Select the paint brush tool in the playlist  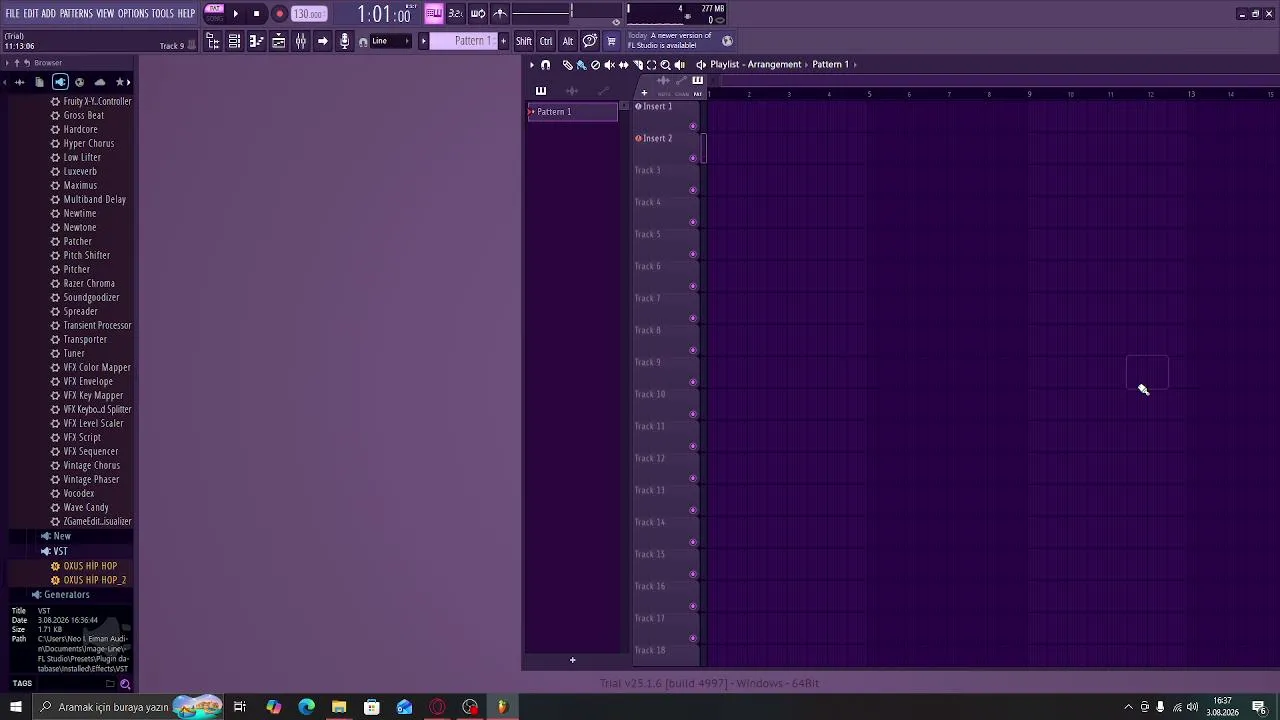pyautogui.click(x=581, y=65)
